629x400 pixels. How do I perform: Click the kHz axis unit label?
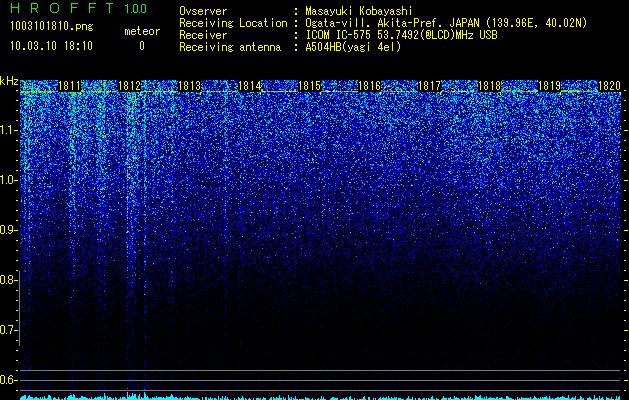[x=9, y=81]
